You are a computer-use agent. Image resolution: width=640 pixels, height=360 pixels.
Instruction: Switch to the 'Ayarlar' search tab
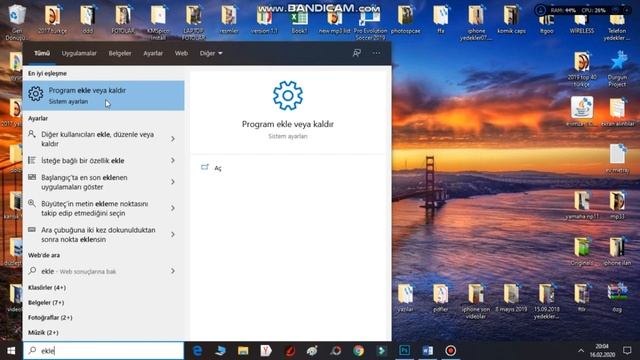pyautogui.click(x=153, y=53)
